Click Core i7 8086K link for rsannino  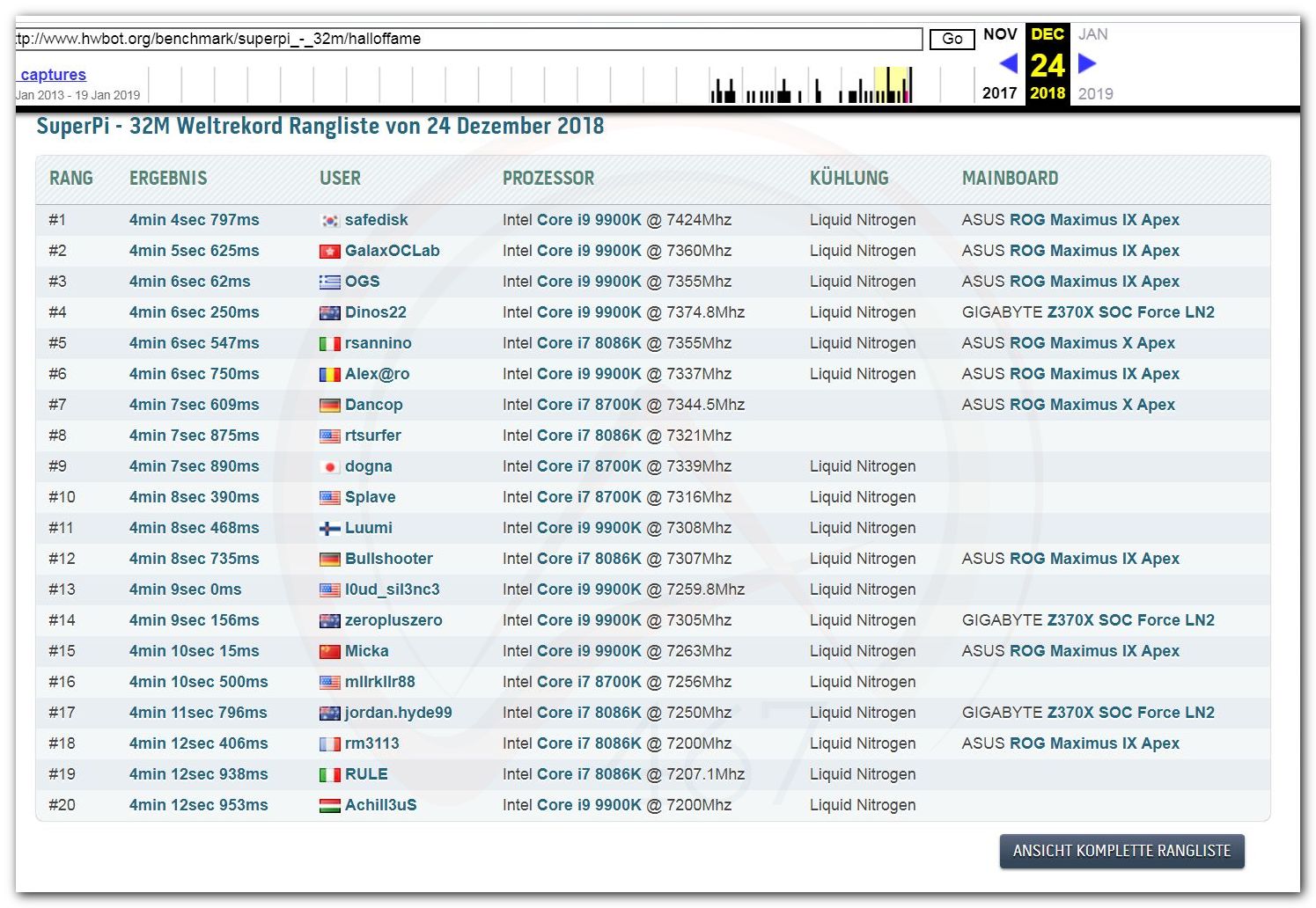click(589, 343)
